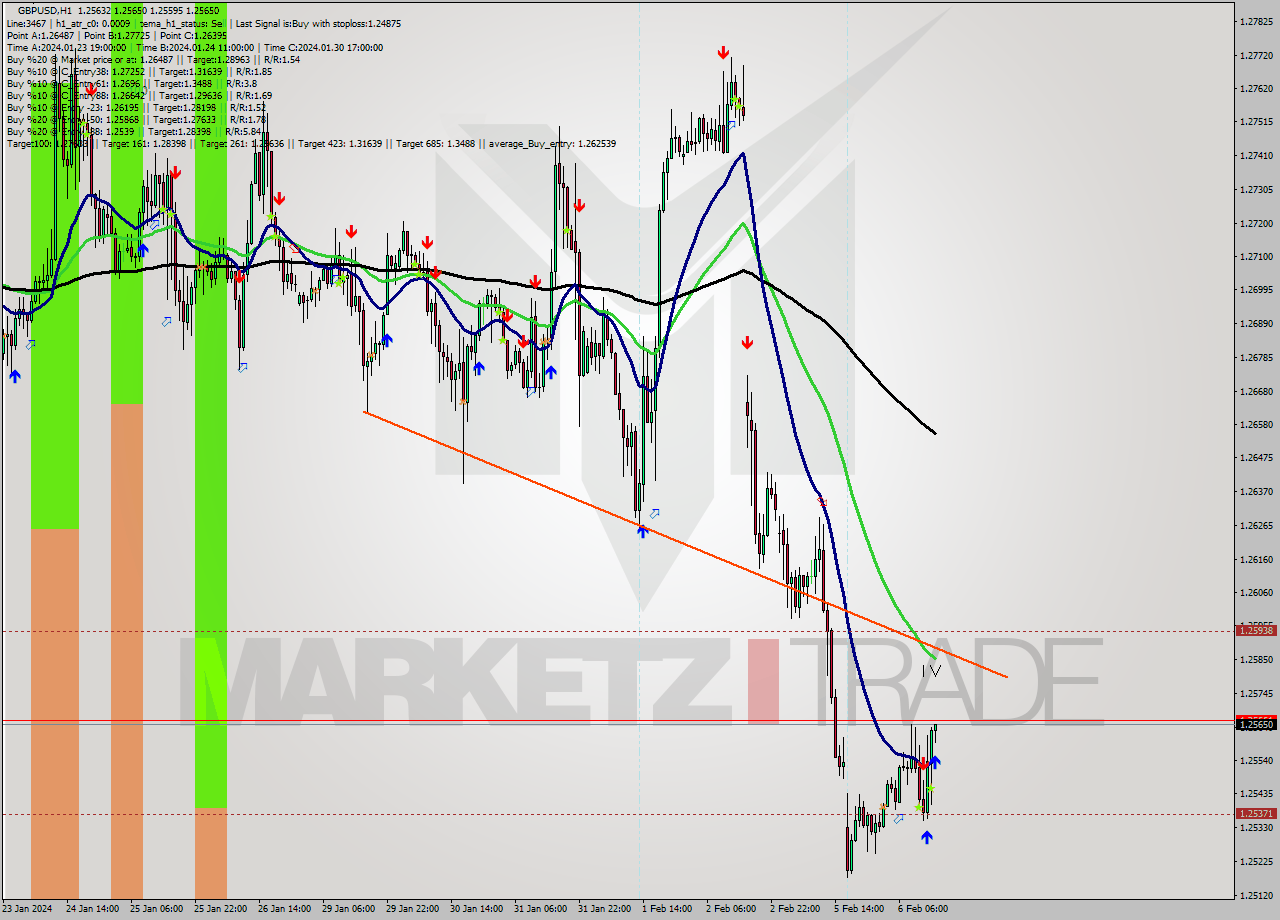
Task: Click the '2 Feb 22:00' time label
Action: click(795, 908)
